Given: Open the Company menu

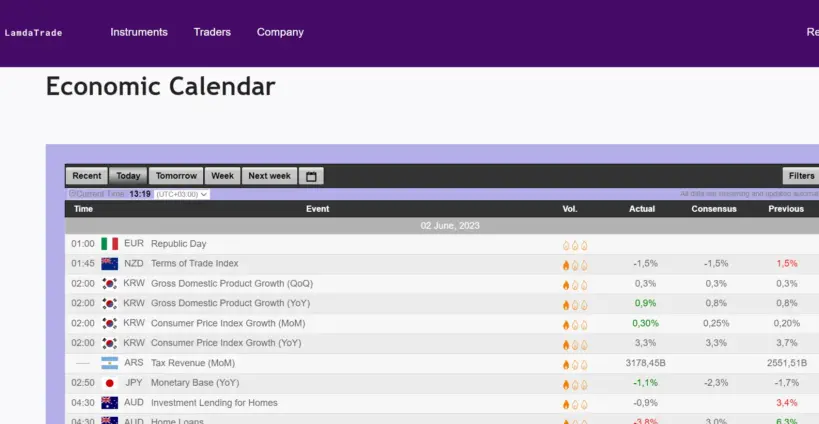Looking at the screenshot, I should (x=280, y=32).
